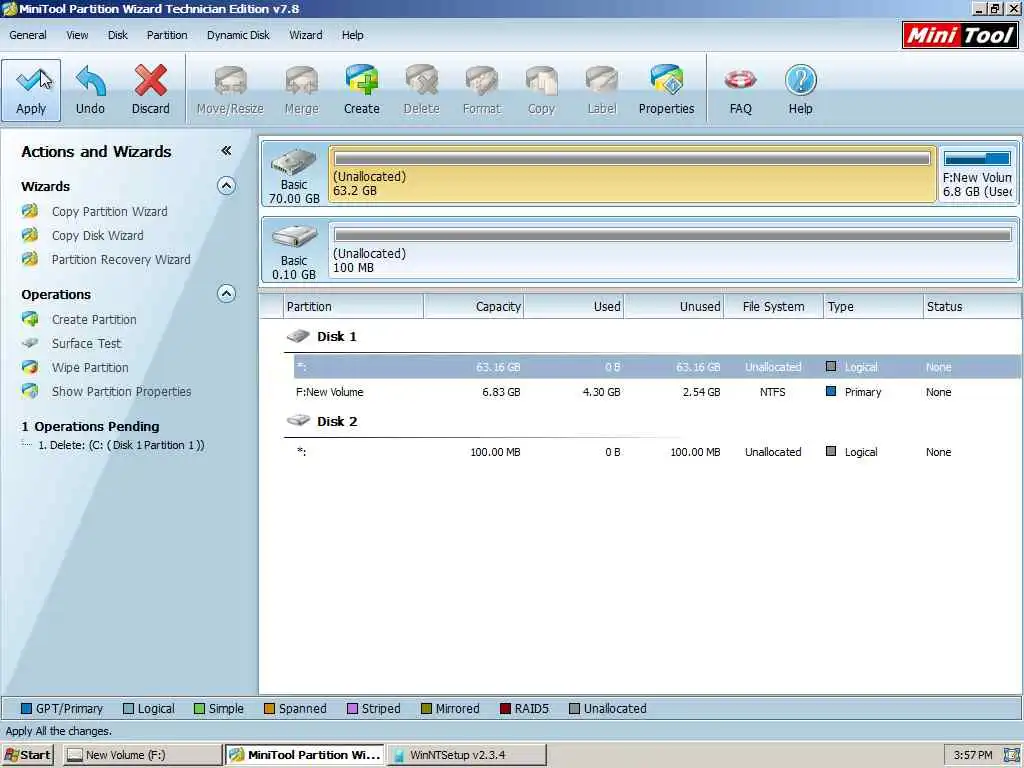The width and height of the screenshot is (1024, 768).
Task: Sort by Status column header
Action: pos(972,306)
